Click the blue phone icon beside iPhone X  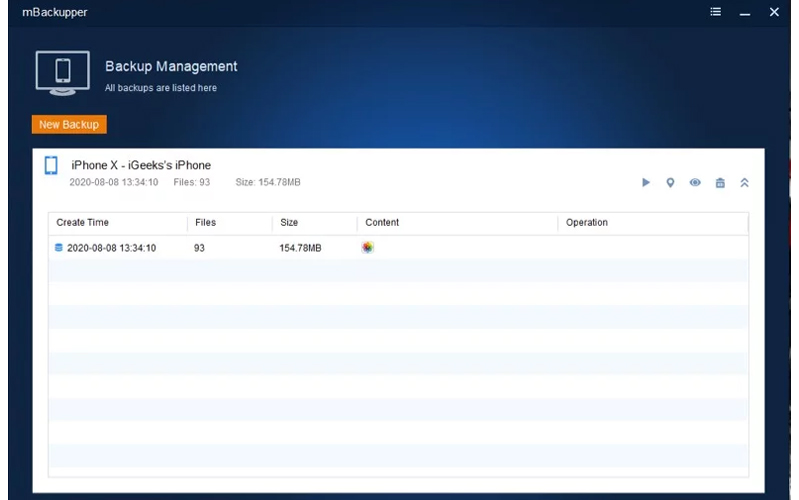pos(51,166)
